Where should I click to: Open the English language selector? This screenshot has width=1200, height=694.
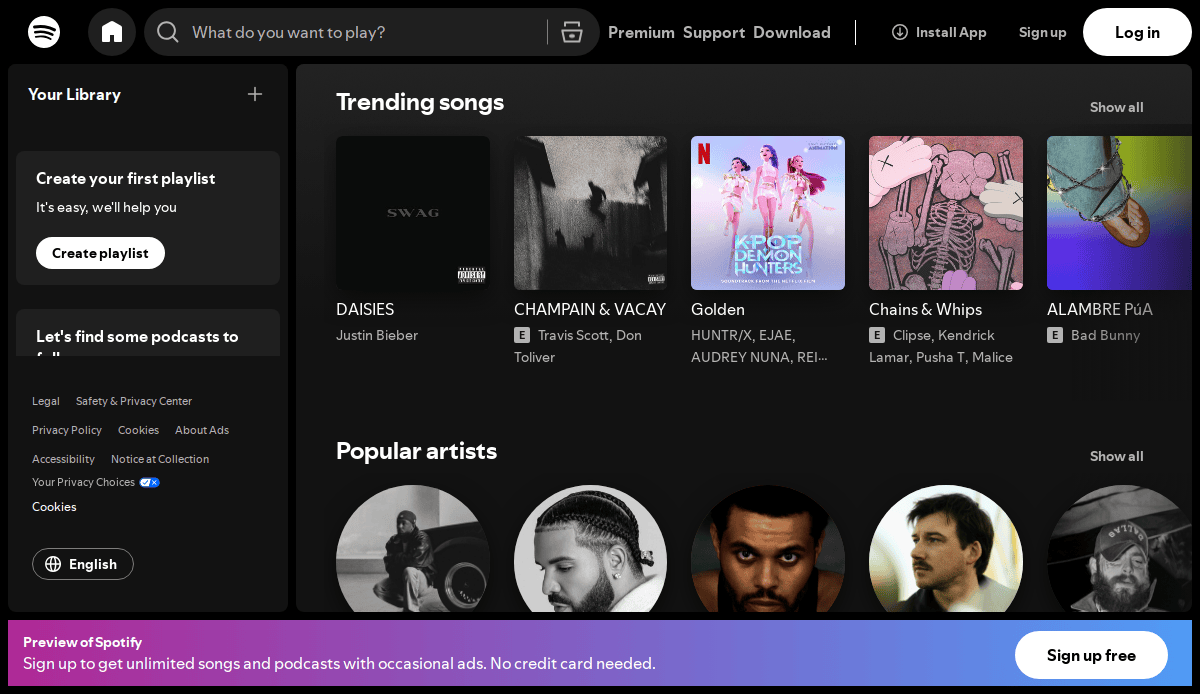point(83,564)
